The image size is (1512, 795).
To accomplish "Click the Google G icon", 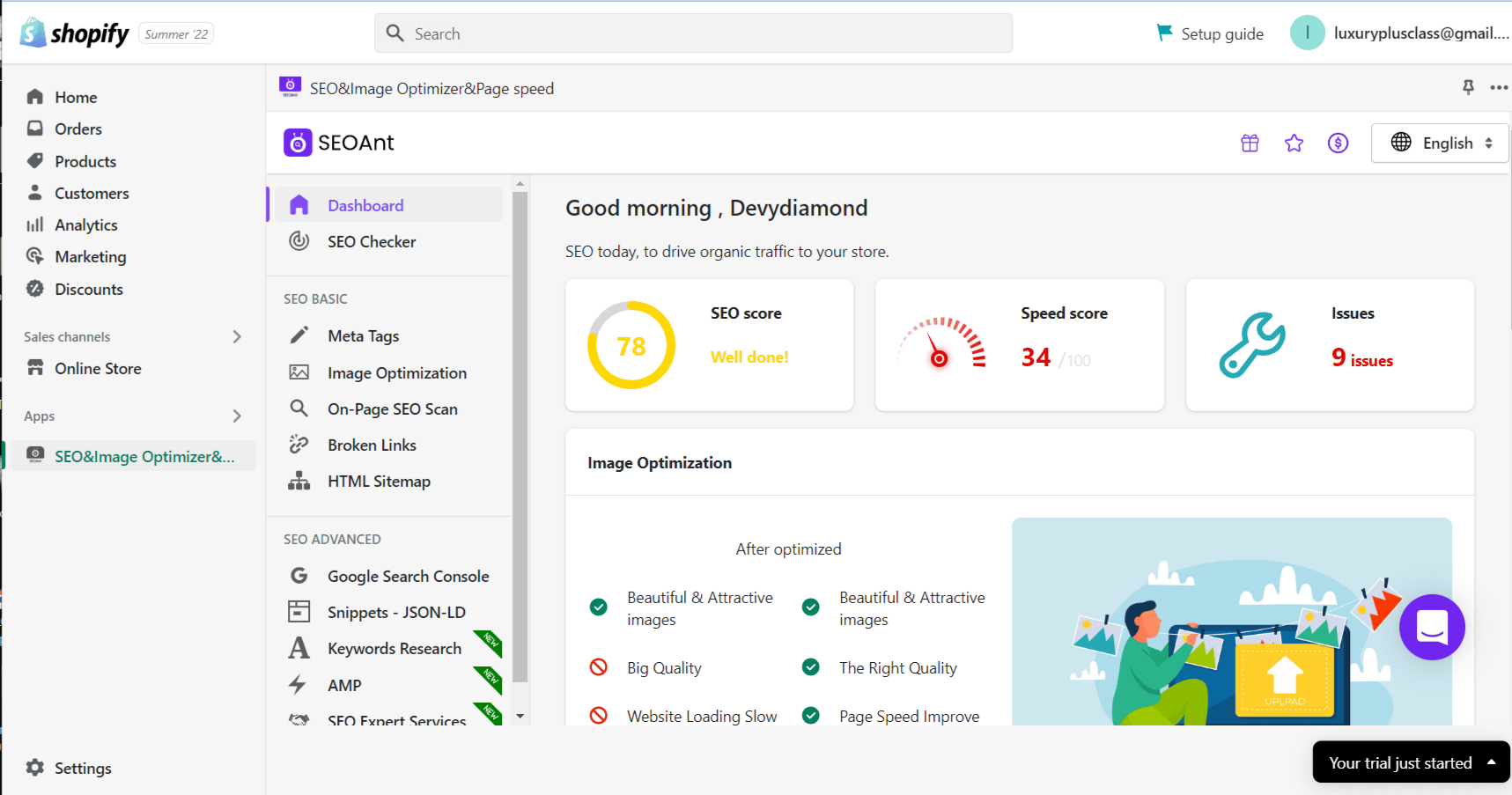I will point(299,576).
